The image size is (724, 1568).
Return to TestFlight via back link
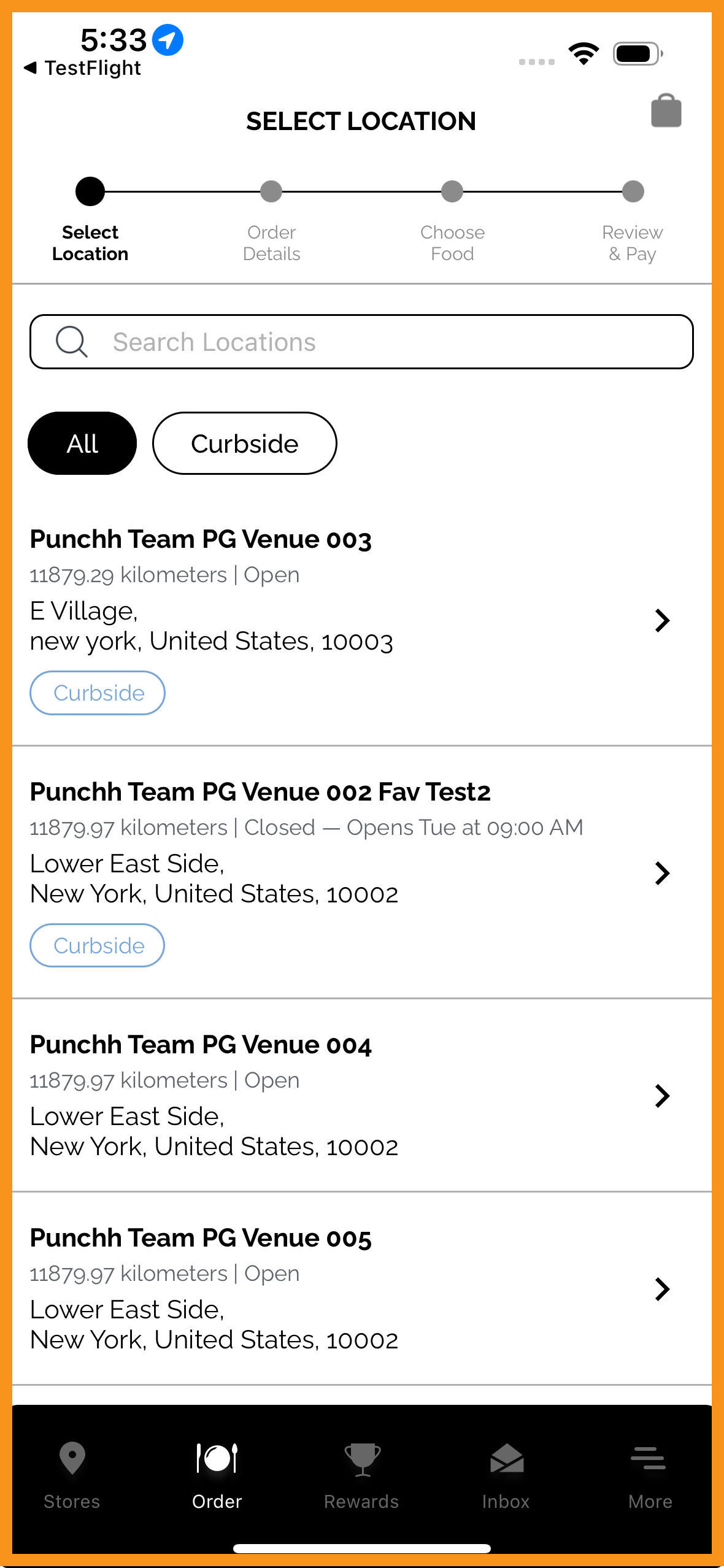[82, 67]
